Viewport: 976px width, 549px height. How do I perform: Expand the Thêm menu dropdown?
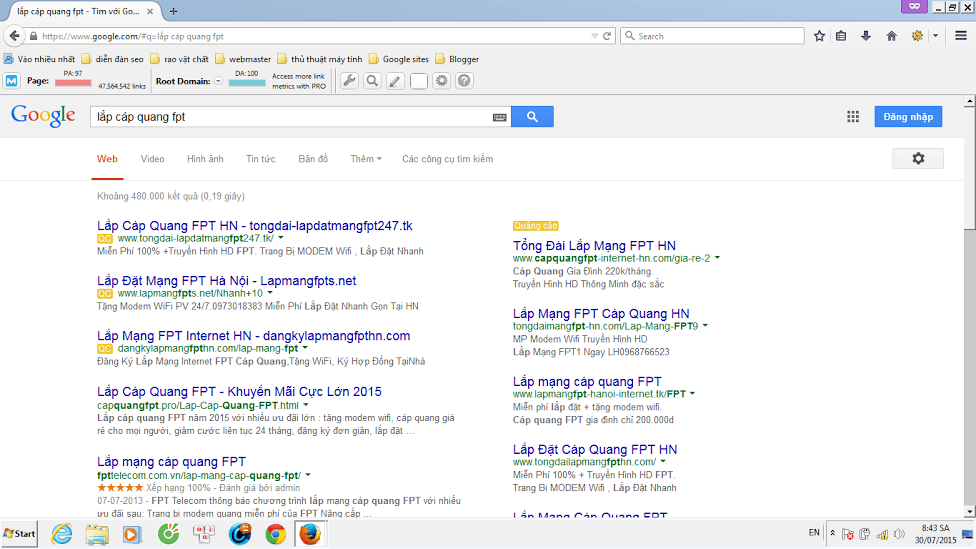tap(366, 159)
